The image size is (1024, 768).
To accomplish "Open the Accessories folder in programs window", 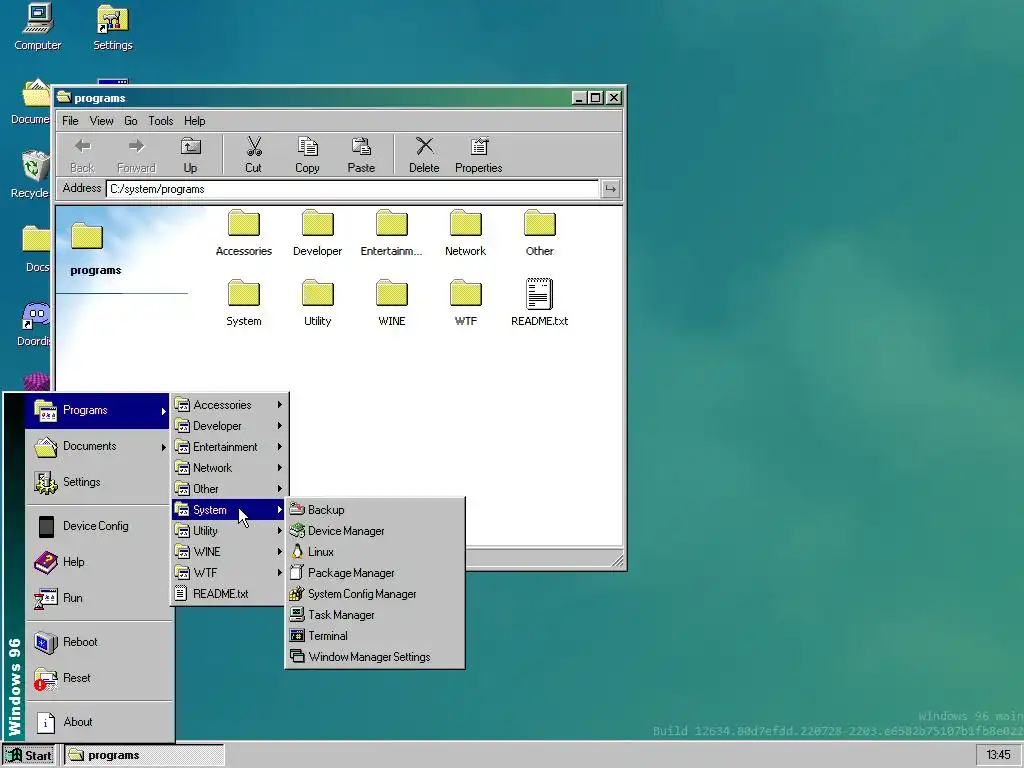I will pos(244,232).
